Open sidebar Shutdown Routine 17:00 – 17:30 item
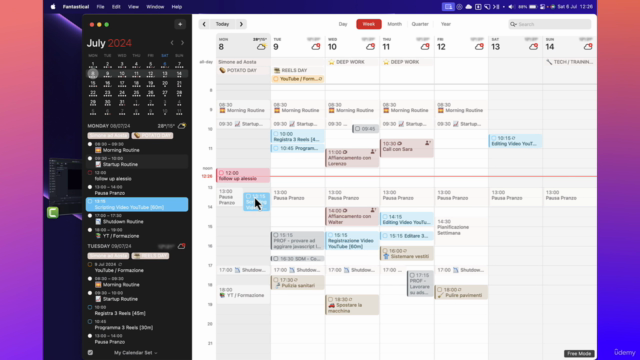640x360 pixels. (x=137, y=219)
